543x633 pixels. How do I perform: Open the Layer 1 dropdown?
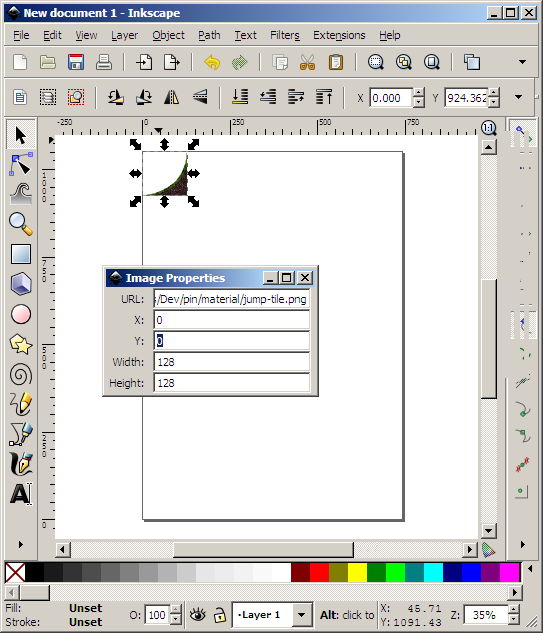(x=273, y=615)
